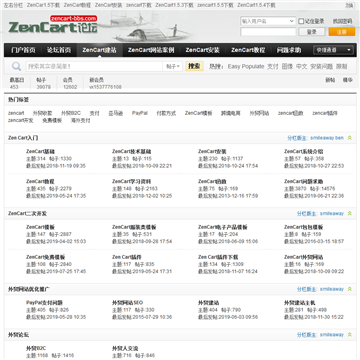Open top link zencart1.5.5下载
The image size is (360, 360).
pyautogui.click(x=215, y=5)
